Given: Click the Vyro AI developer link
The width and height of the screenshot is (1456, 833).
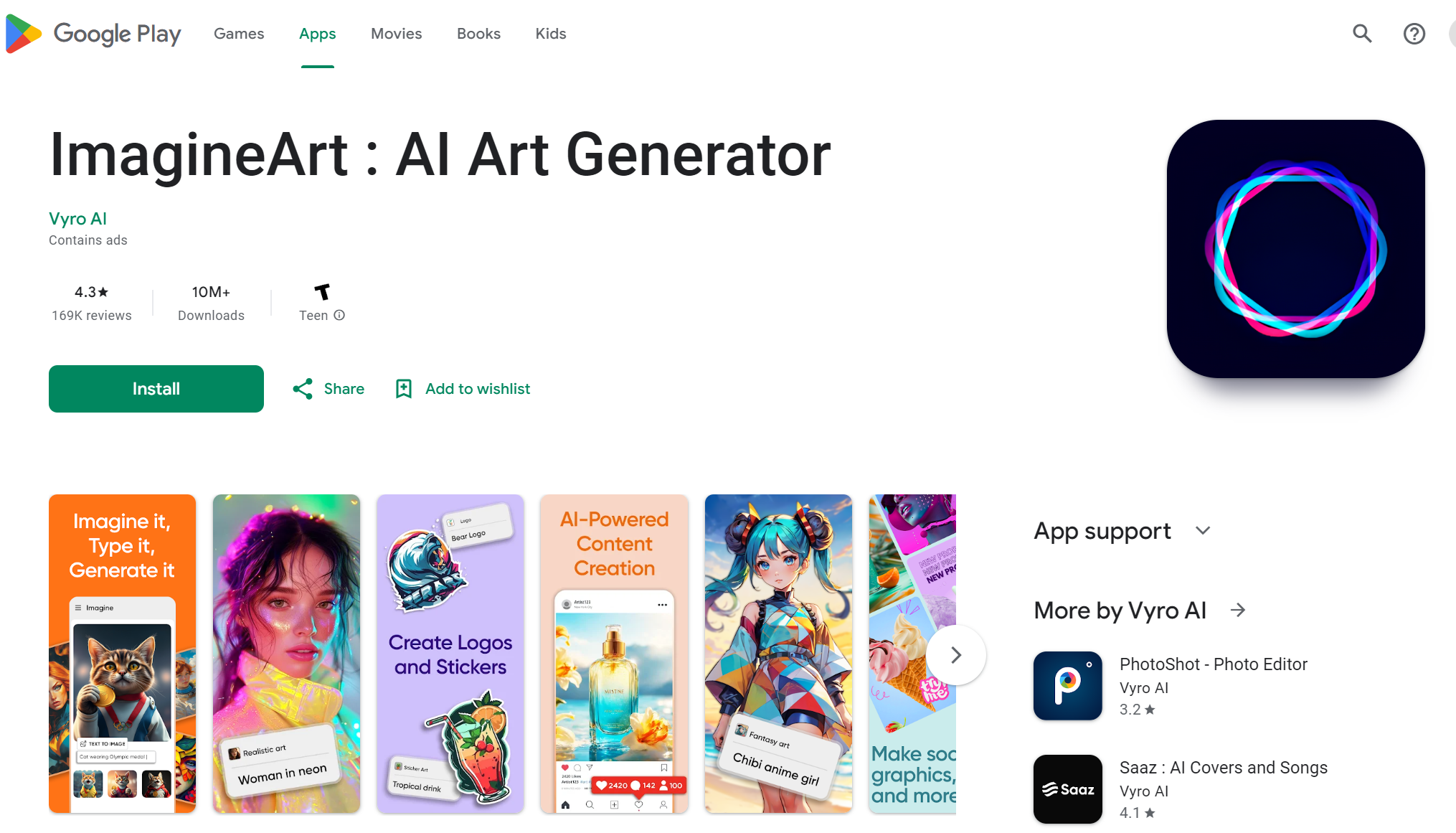Looking at the screenshot, I should coord(77,218).
